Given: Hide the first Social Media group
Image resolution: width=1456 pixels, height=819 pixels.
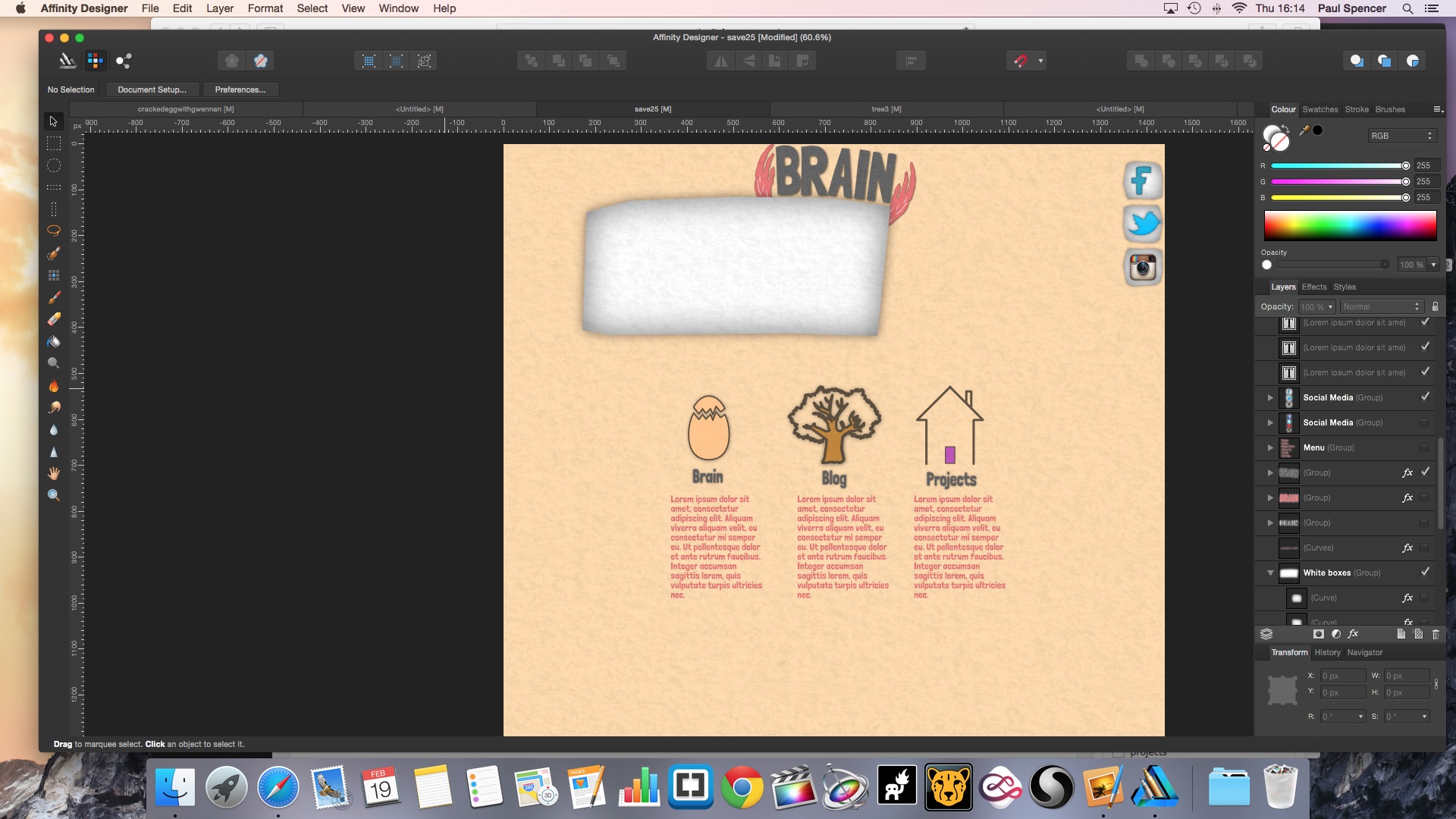Looking at the screenshot, I should click(1425, 397).
